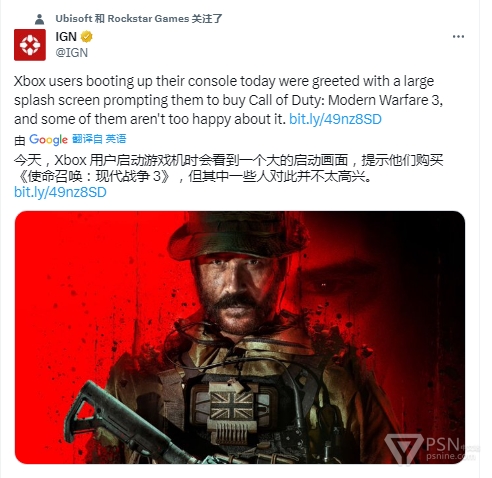Open the bit.ly/49nz8SD link in the English text

(x=335, y=119)
